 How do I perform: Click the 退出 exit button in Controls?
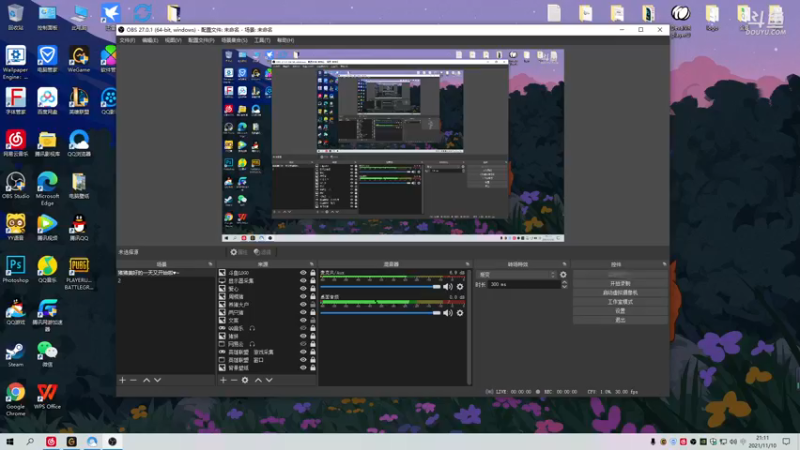620,320
